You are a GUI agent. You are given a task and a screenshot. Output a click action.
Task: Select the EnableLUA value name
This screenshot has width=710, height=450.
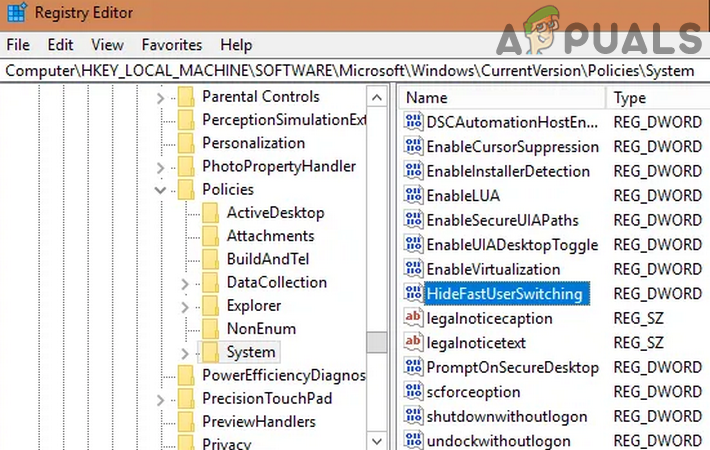[x=463, y=196]
